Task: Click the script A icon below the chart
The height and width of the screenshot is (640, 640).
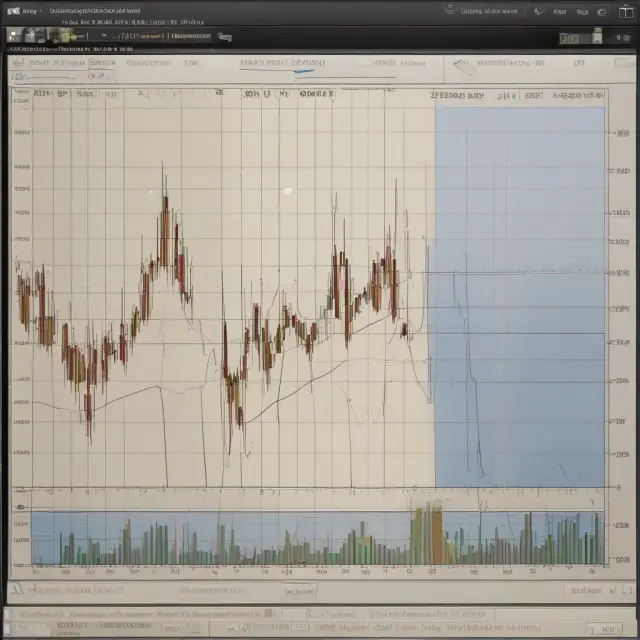Action: (18, 589)
